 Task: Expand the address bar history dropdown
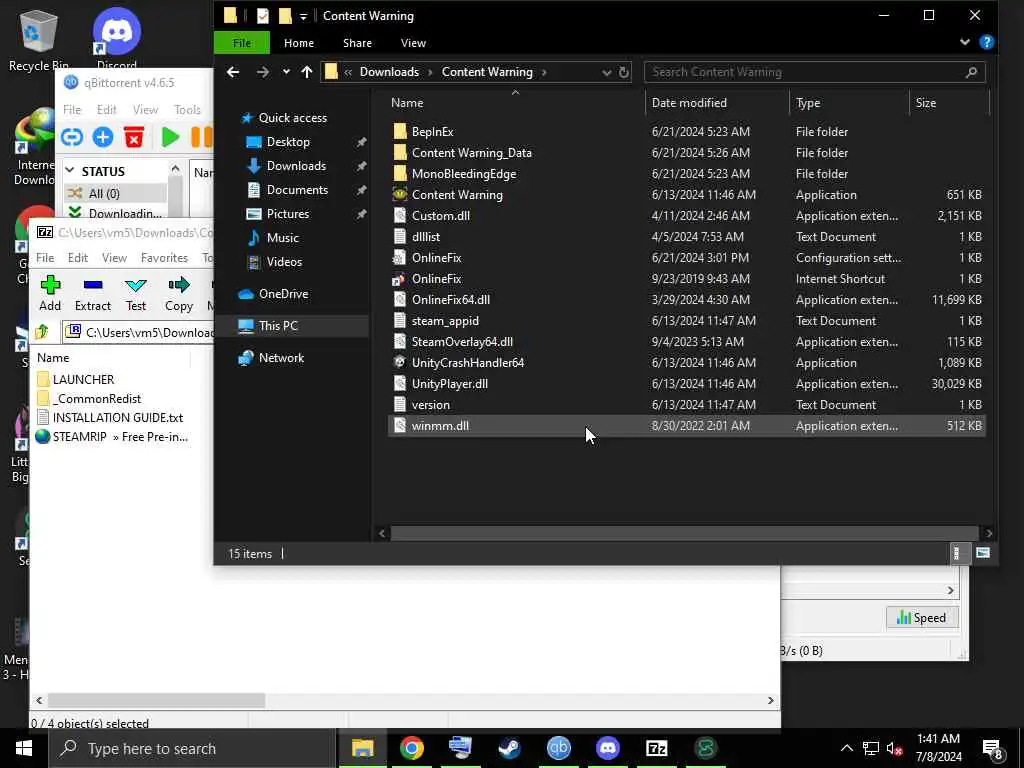point(607,72)
